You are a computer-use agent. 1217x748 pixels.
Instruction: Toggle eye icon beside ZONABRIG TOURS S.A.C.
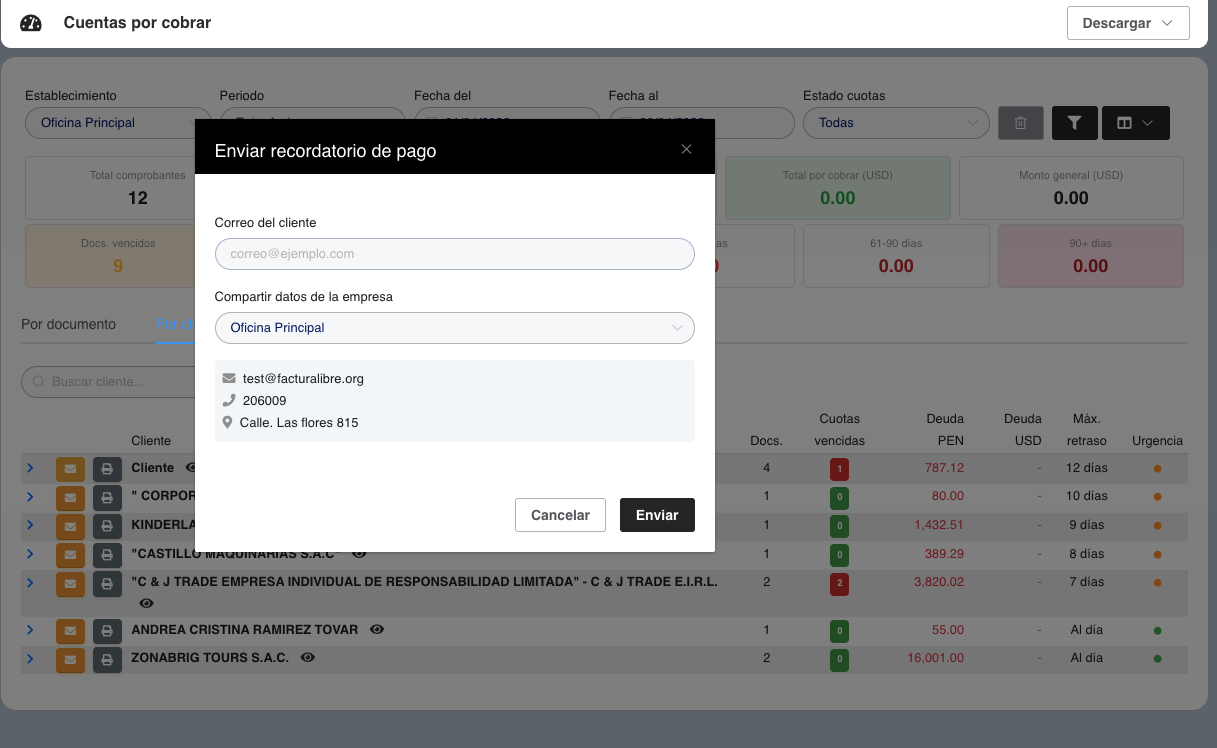pos(308,658)
